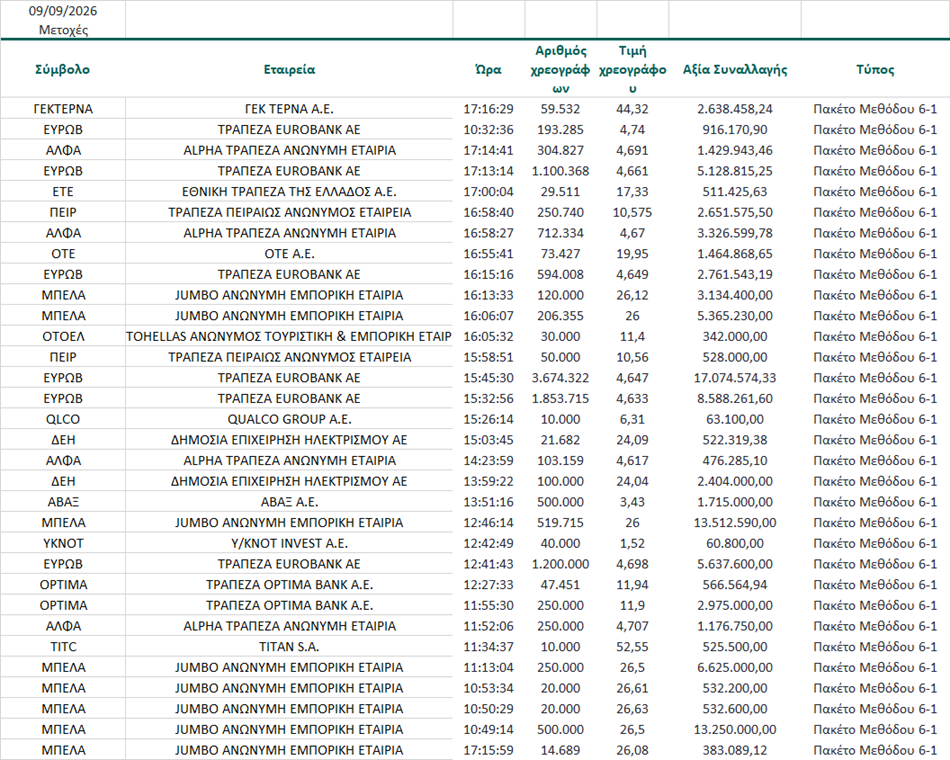Select the ΟΤΟΕΛ symbol cell
Viewport: 950px width, 760px height.
(x=63, y=336)
